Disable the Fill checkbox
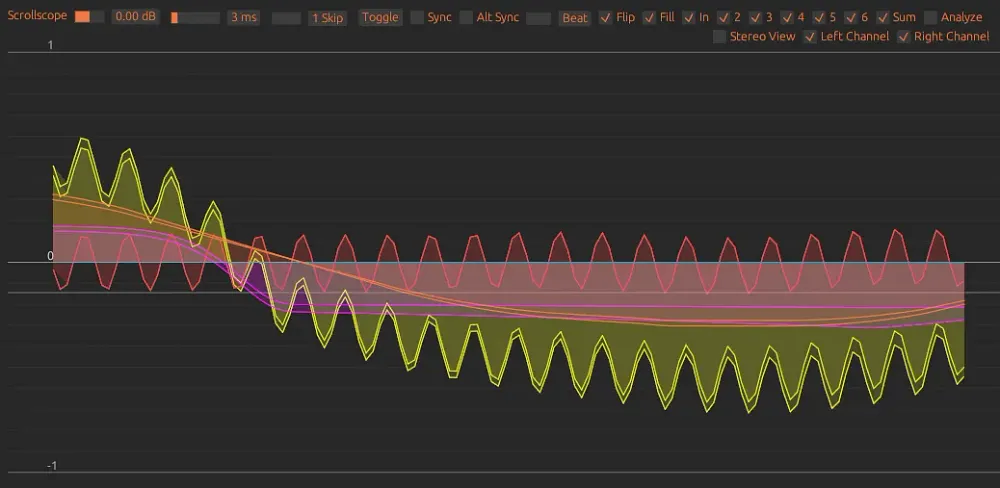The height and width of the screenshot is (488, 1000). click(649, 18)
